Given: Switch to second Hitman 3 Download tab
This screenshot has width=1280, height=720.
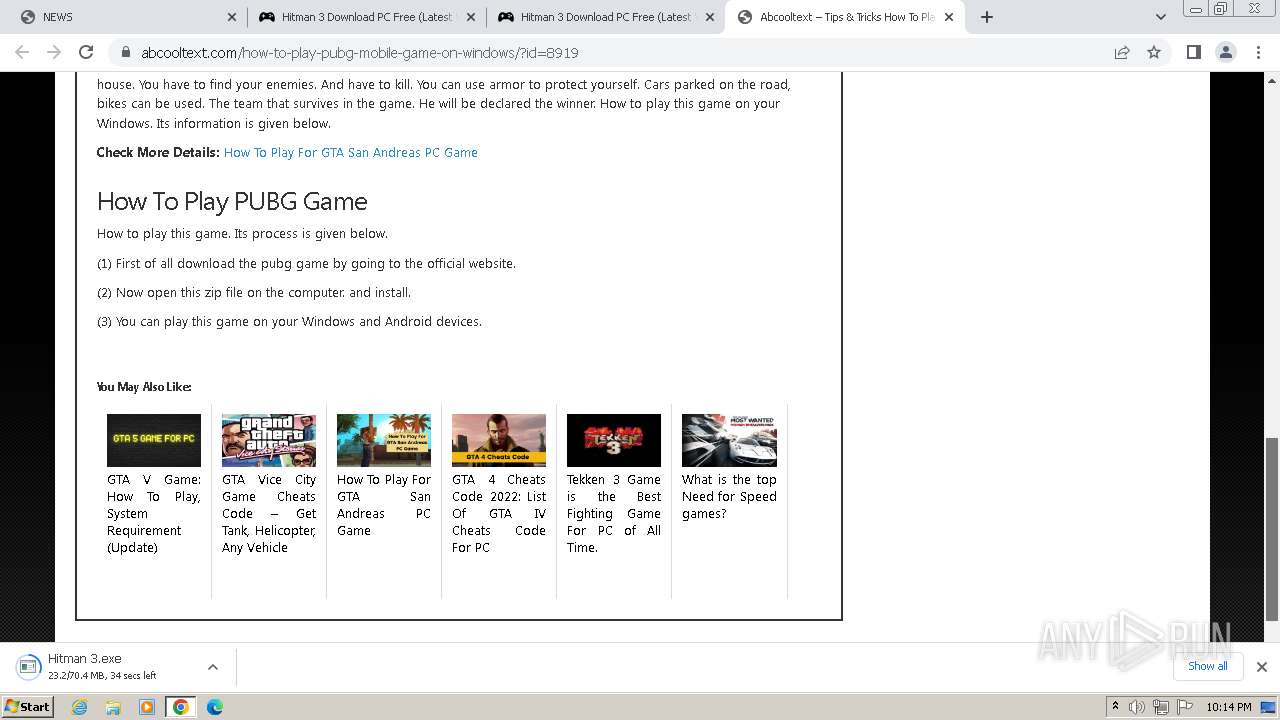Looking at the screenshot, I should 605,17.
